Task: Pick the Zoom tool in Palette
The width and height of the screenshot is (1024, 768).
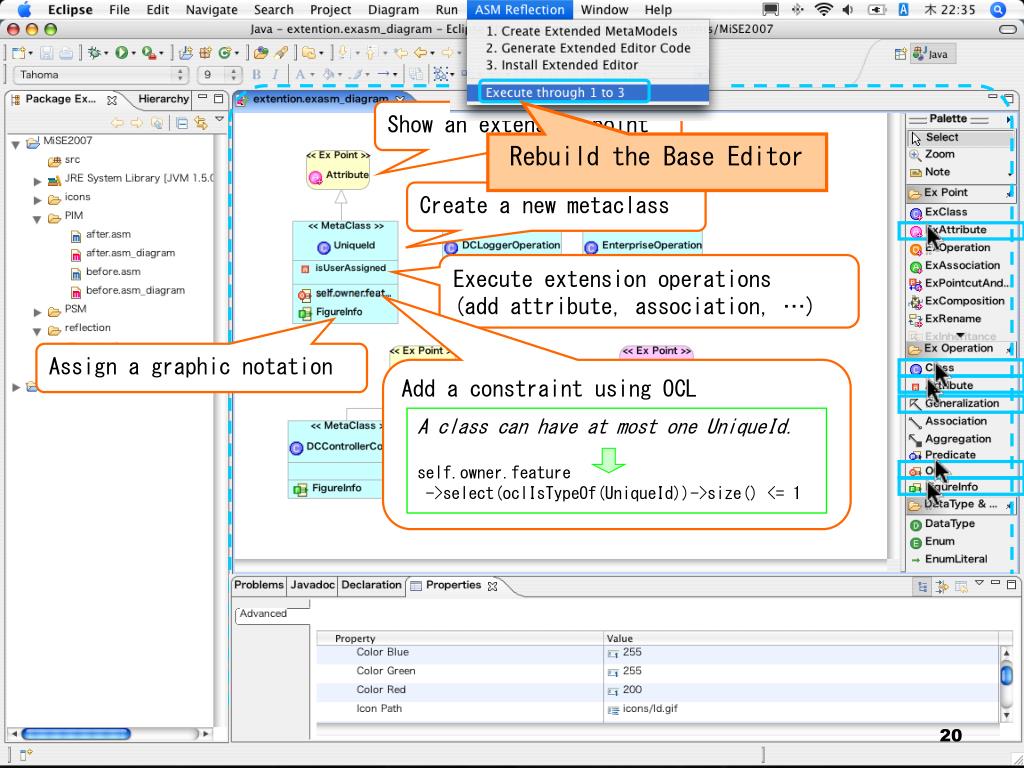Action: pyautogui.click(x=932, y=154)
